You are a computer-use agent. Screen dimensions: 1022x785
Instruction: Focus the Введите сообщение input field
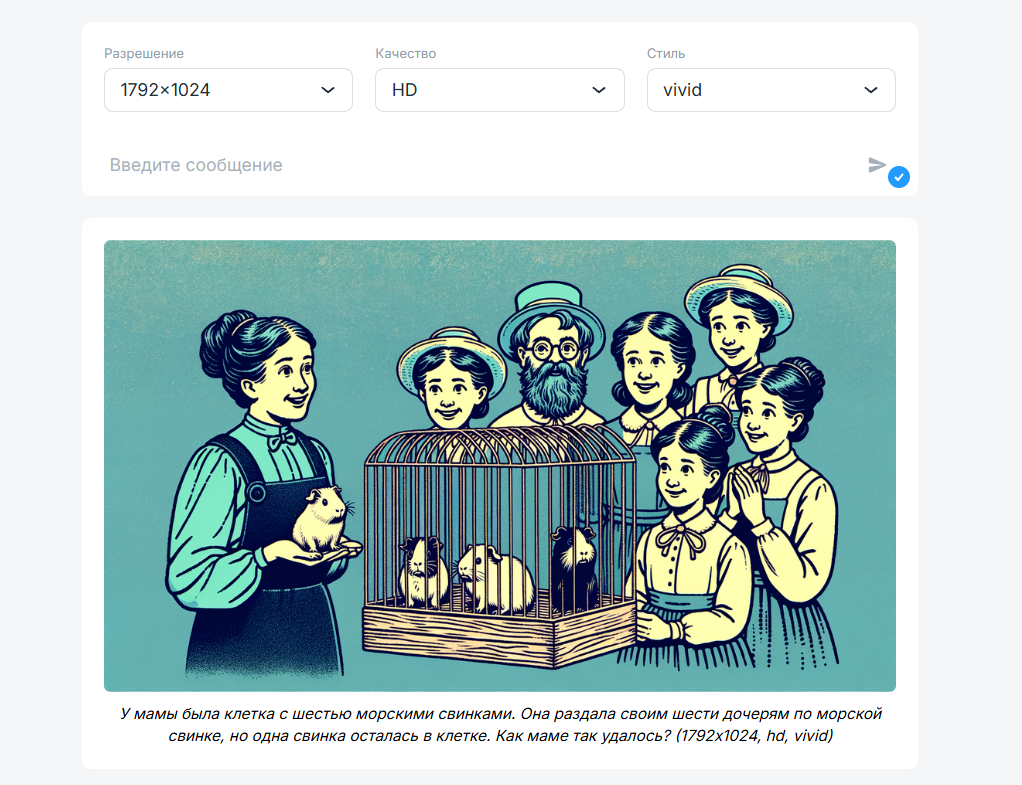(482, 165)
